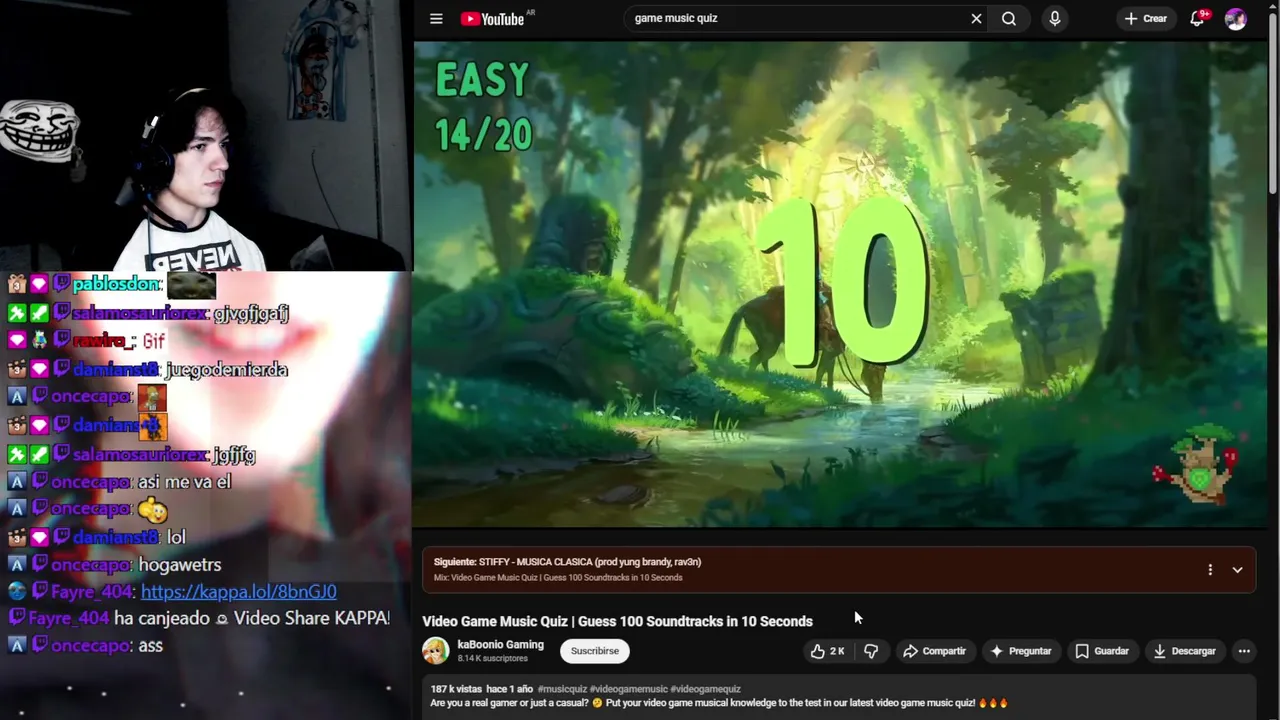Open the kaBoonio Gaming channel avatar

[x=436, y=651]
